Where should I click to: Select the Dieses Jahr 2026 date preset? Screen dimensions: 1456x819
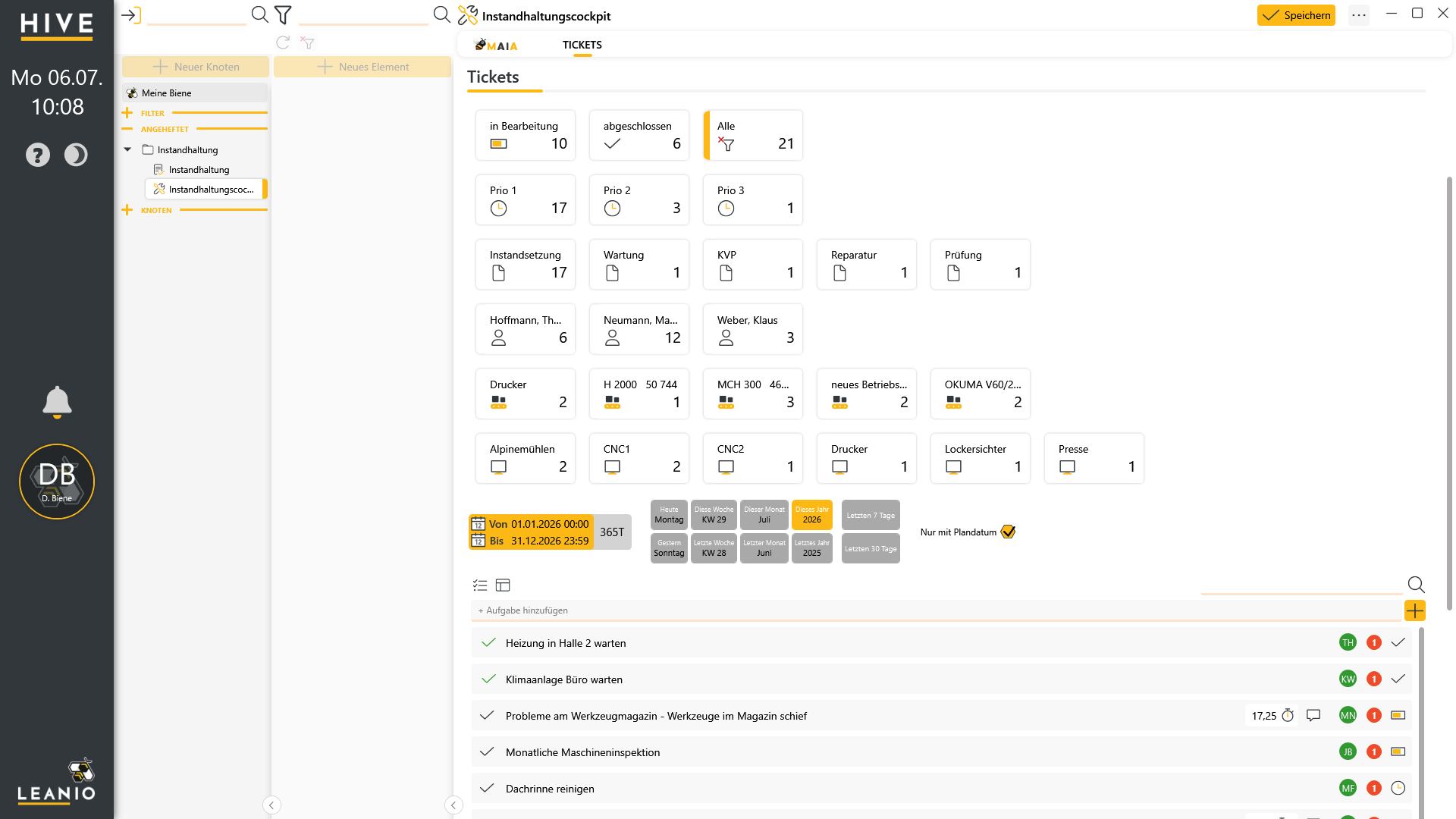coord(812,515)
